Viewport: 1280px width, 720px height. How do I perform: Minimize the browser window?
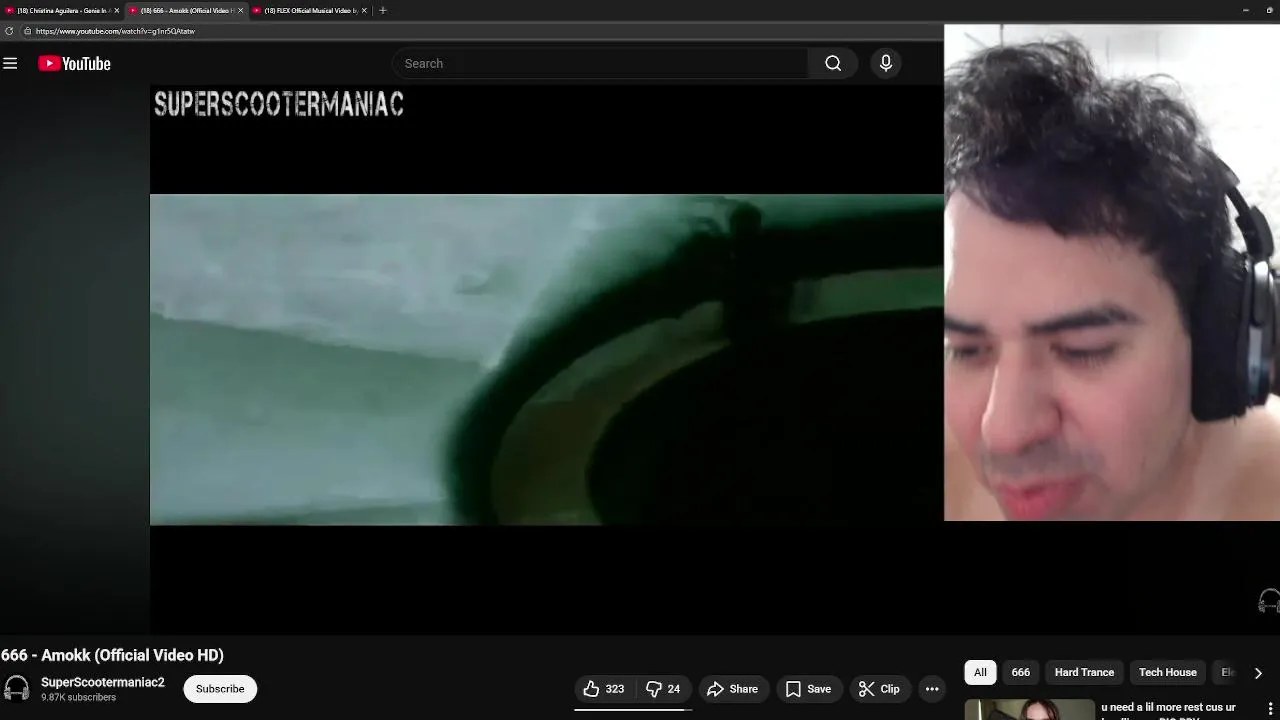click(x=1245, y=10)
